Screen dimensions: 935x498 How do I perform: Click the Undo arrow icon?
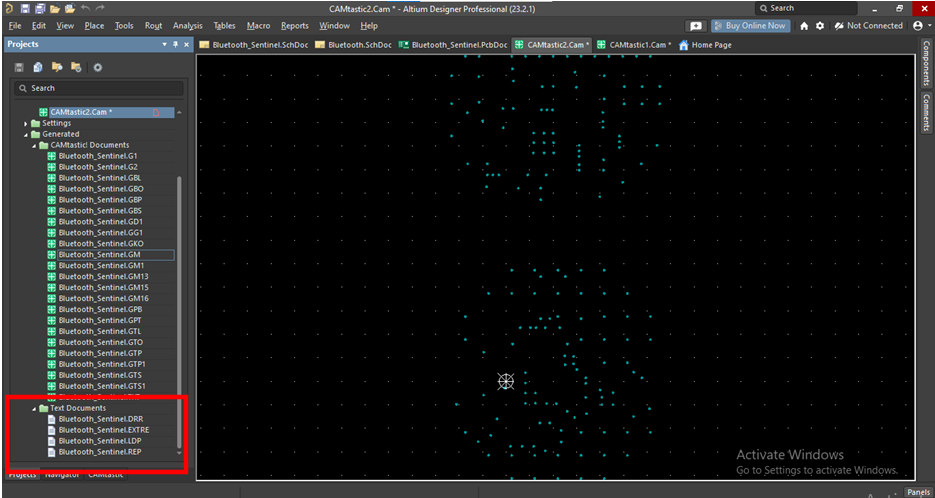pos(85,8)
